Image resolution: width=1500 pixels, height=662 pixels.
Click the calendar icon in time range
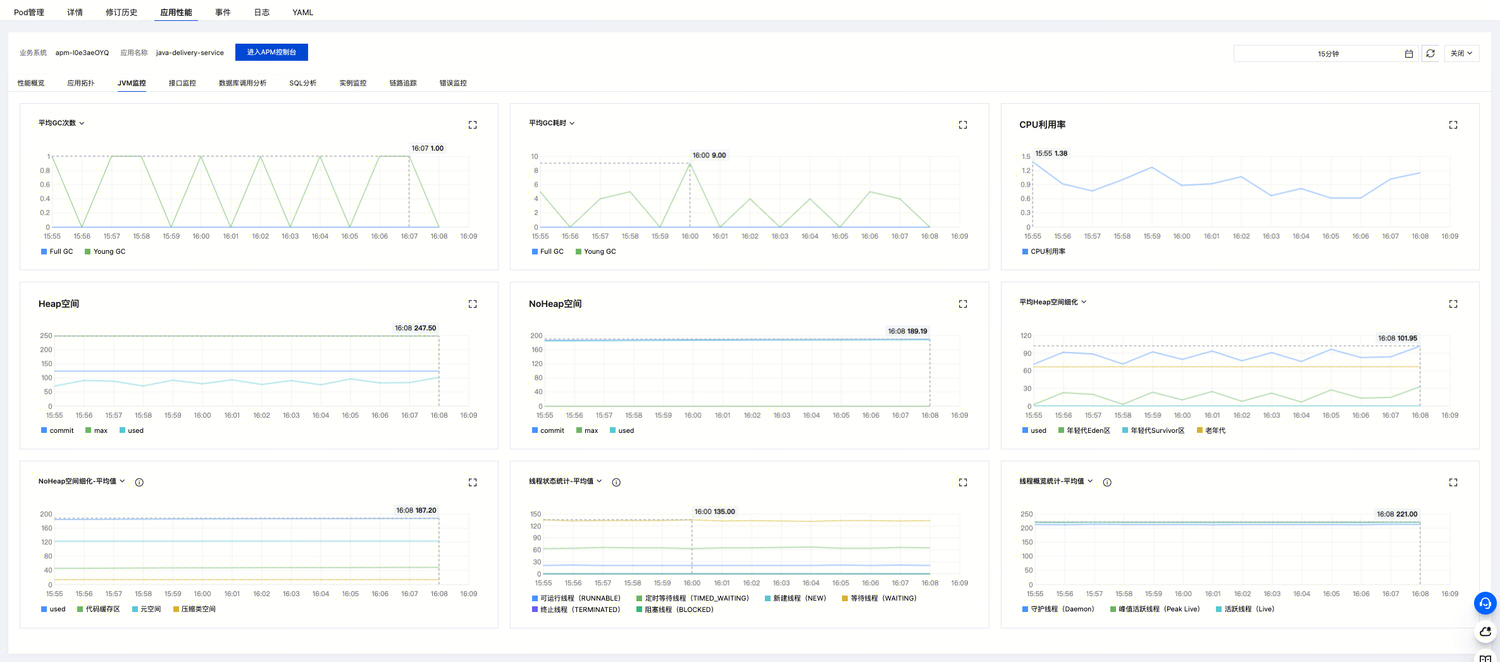[x=1409, y=54]
